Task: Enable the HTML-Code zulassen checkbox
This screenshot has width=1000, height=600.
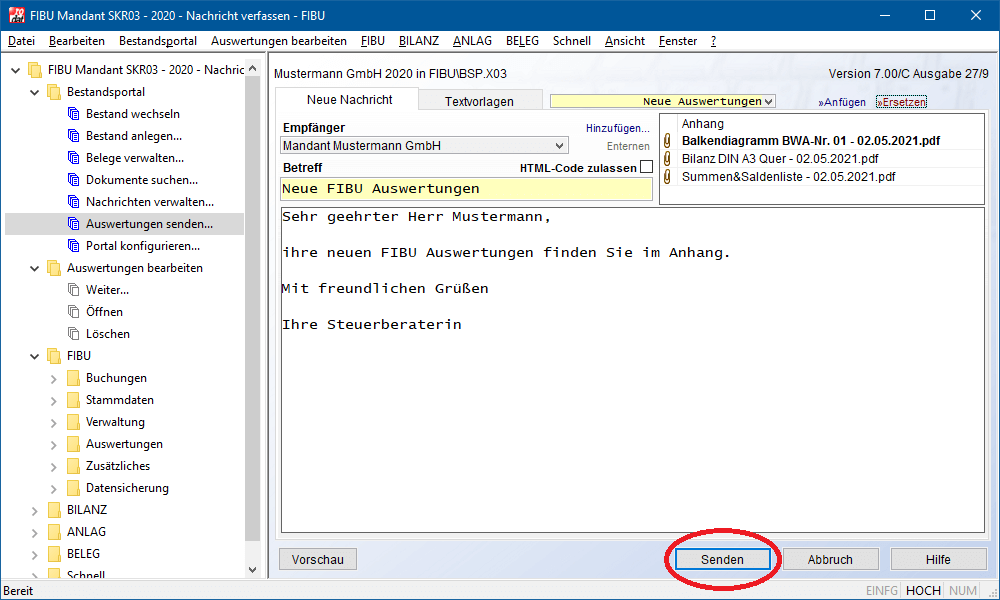Action: (x=646, y=167)
